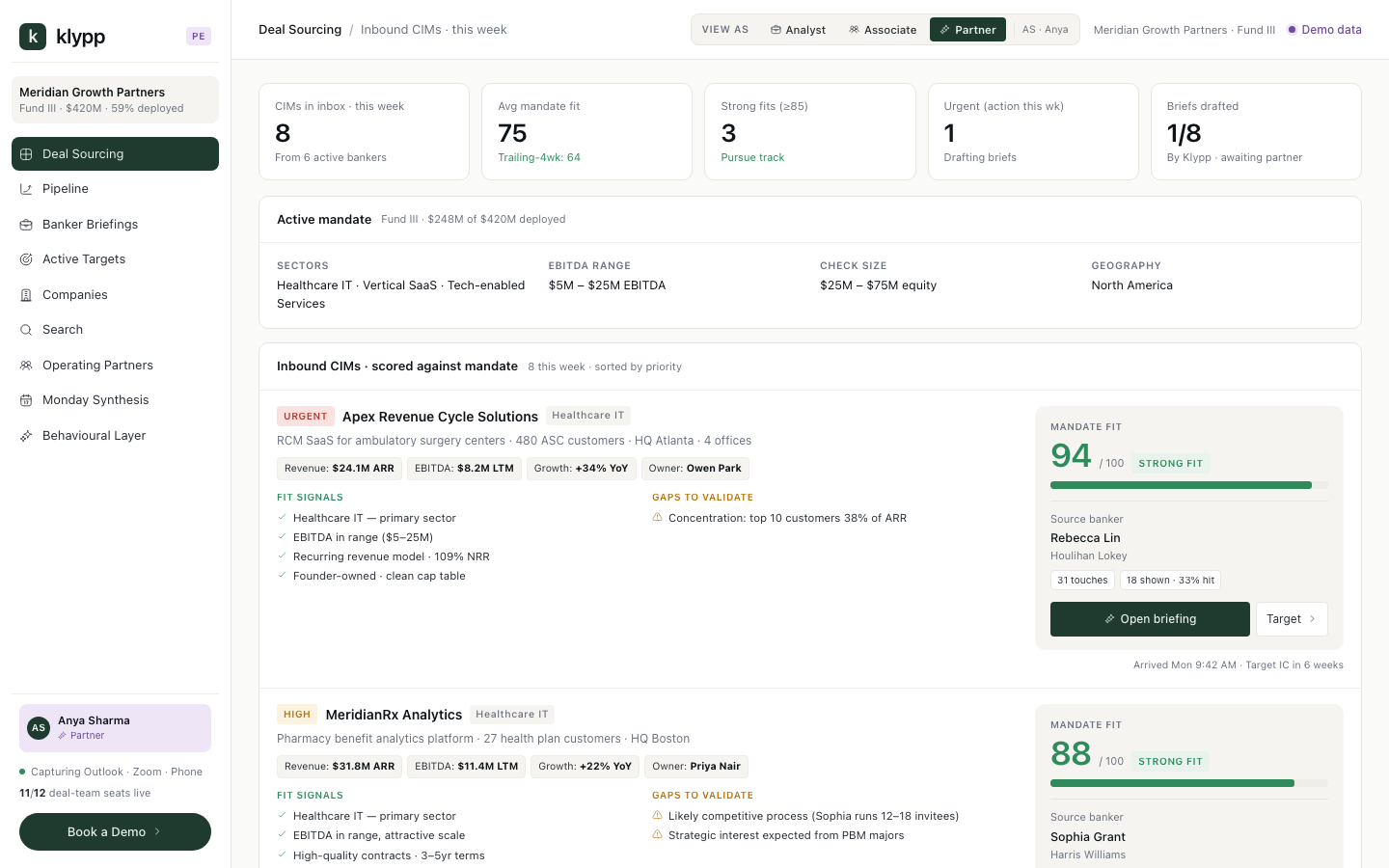Click the 94 mandate fit progress bar
This screenshot has height=868, width=1389.
pos(1189,485)
